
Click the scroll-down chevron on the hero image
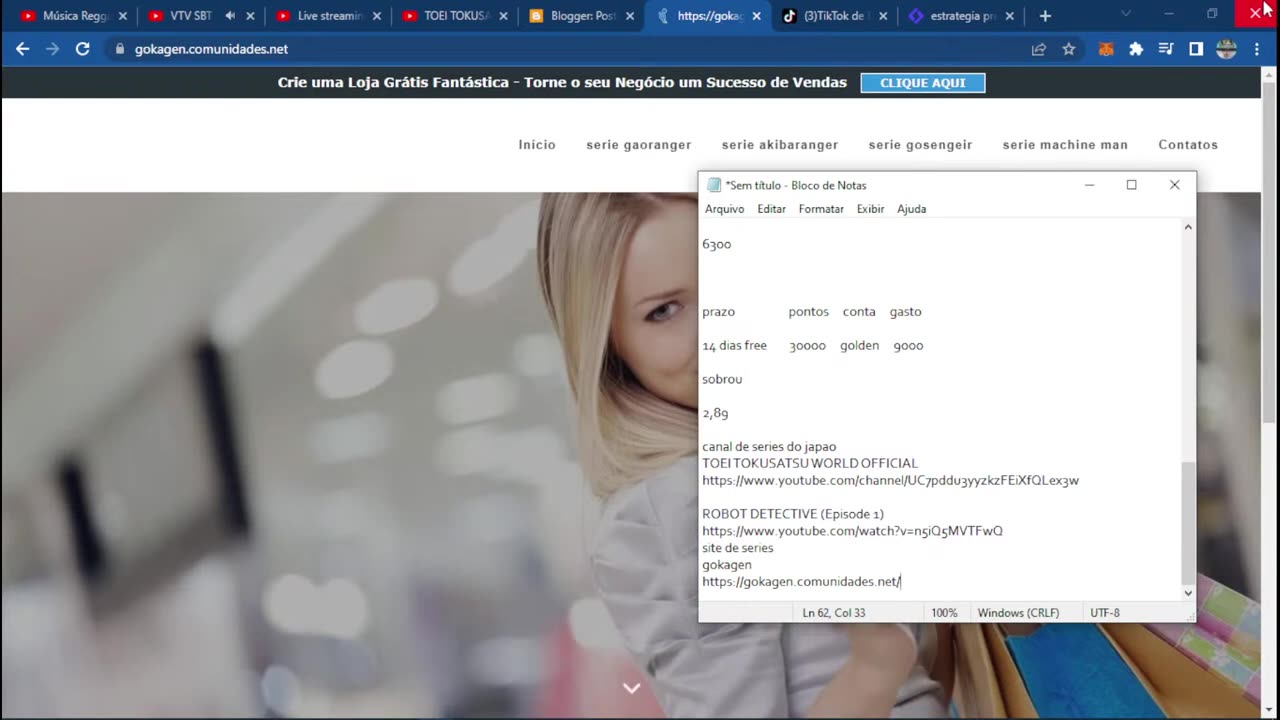point(631,688)
